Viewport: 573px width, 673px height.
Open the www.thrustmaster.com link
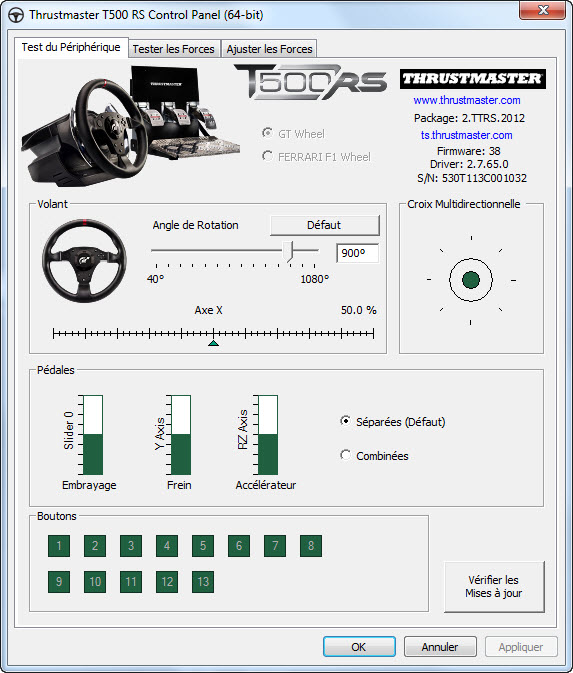click(467, 100)
